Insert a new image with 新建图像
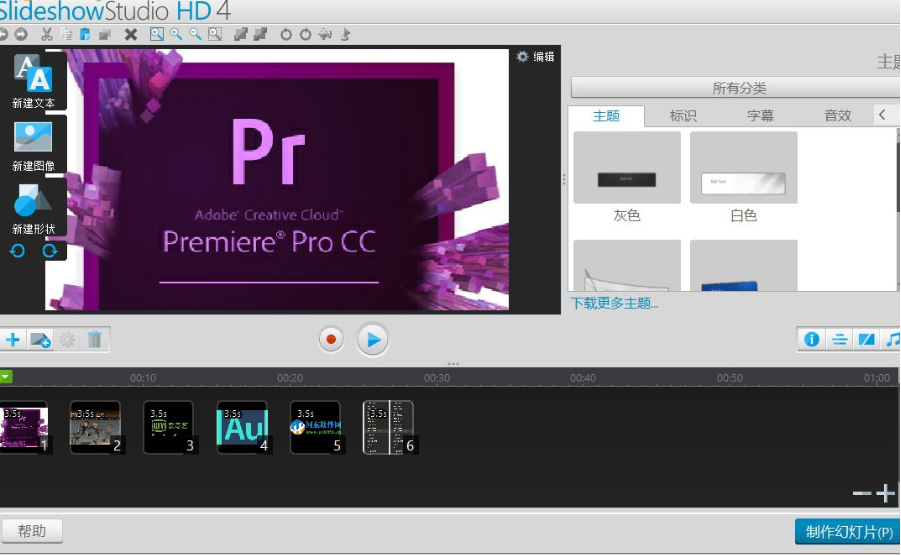 click(x=33, y=146)
